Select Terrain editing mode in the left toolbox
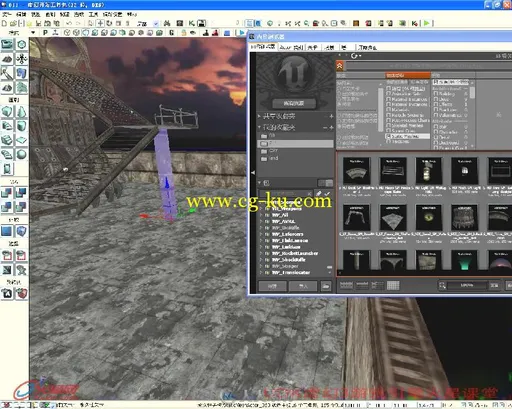Screen dimensions: 512x409 (7, 59)
